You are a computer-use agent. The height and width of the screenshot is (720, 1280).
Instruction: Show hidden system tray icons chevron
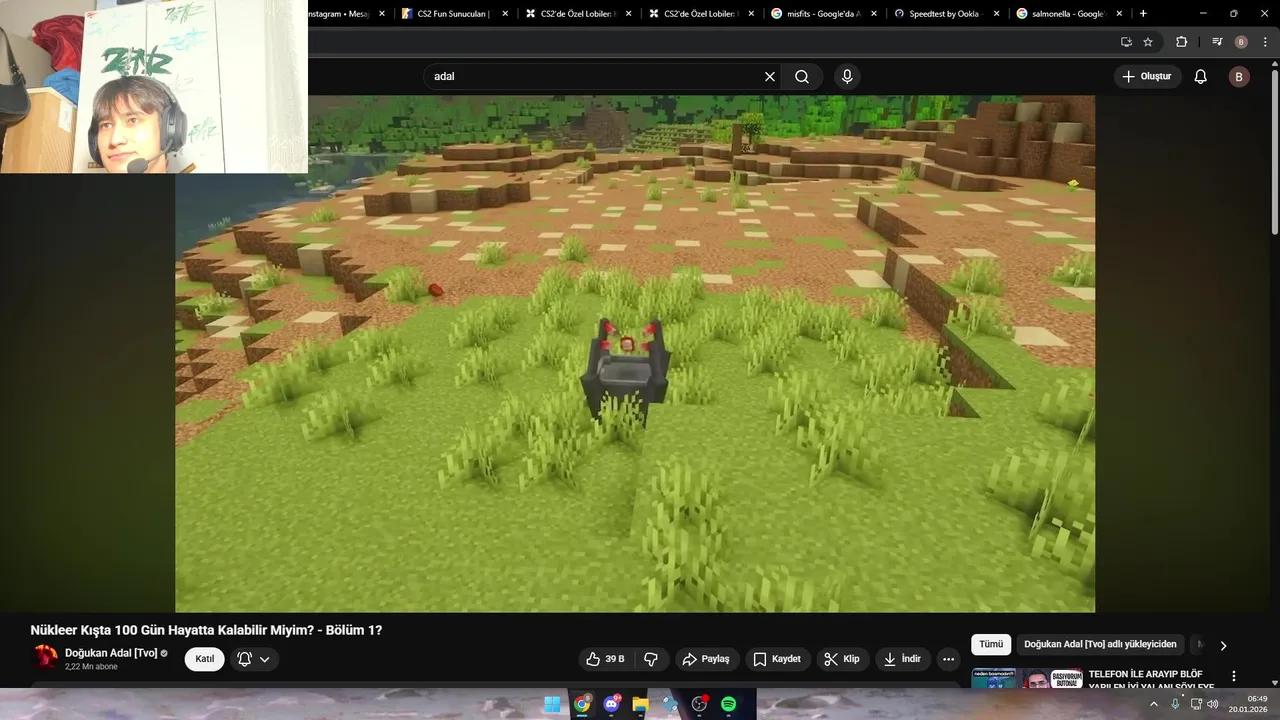coord(1153,704)
